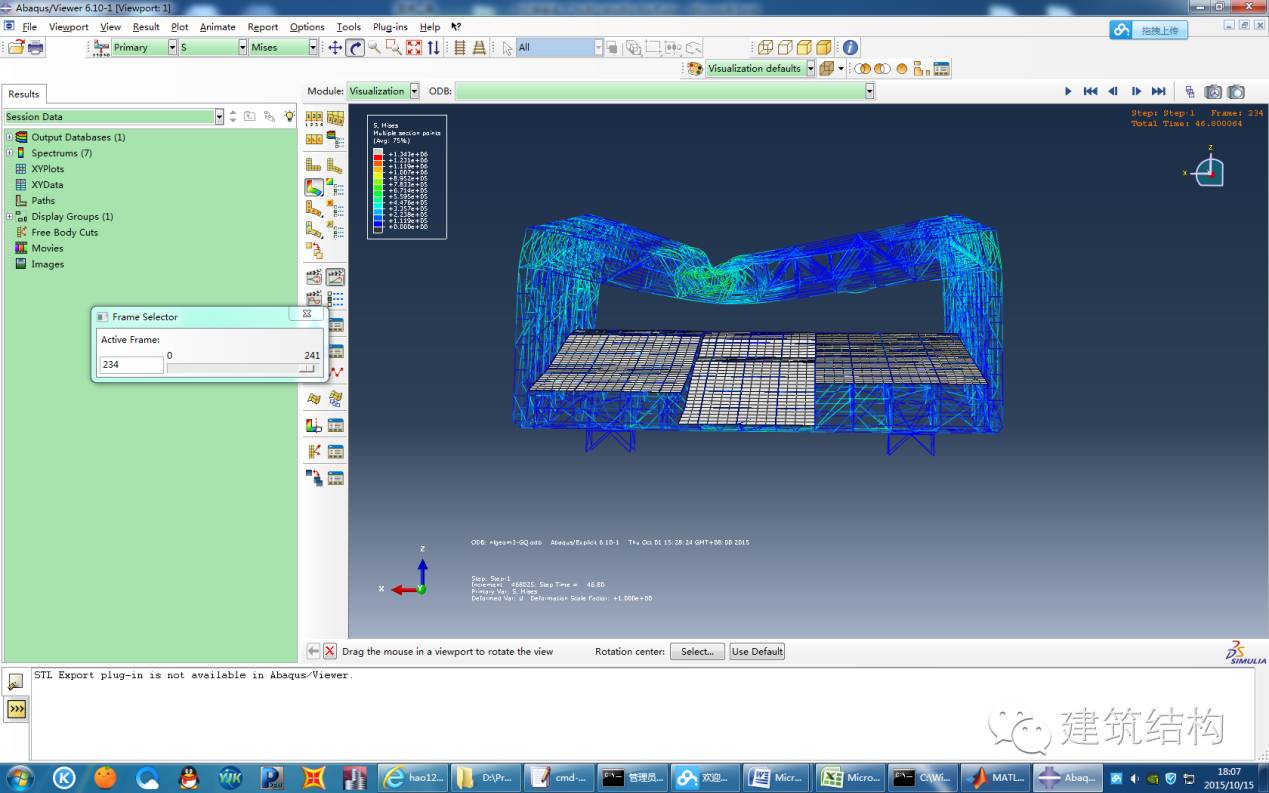Step to the previous frame
The height and width of the screenshot is (793, 1269).
[1113, 91]
